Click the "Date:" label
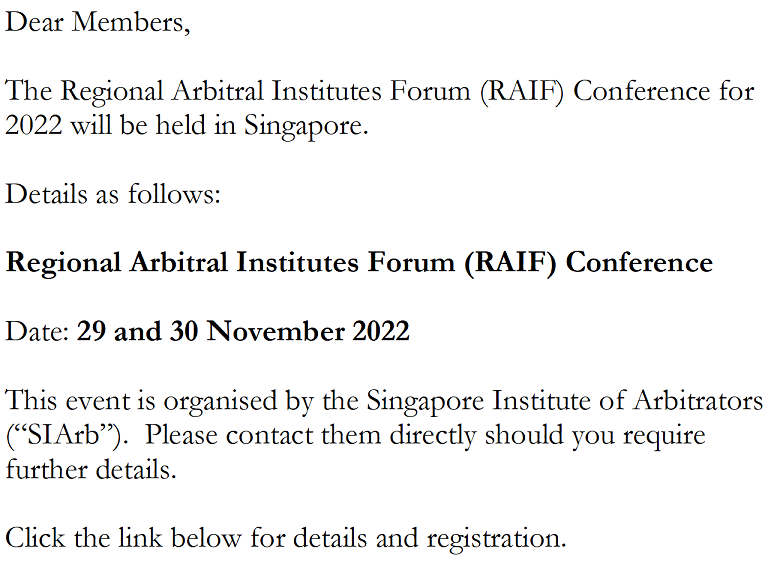The height and width of the screenshot is (567, 765). click(38, 330)
